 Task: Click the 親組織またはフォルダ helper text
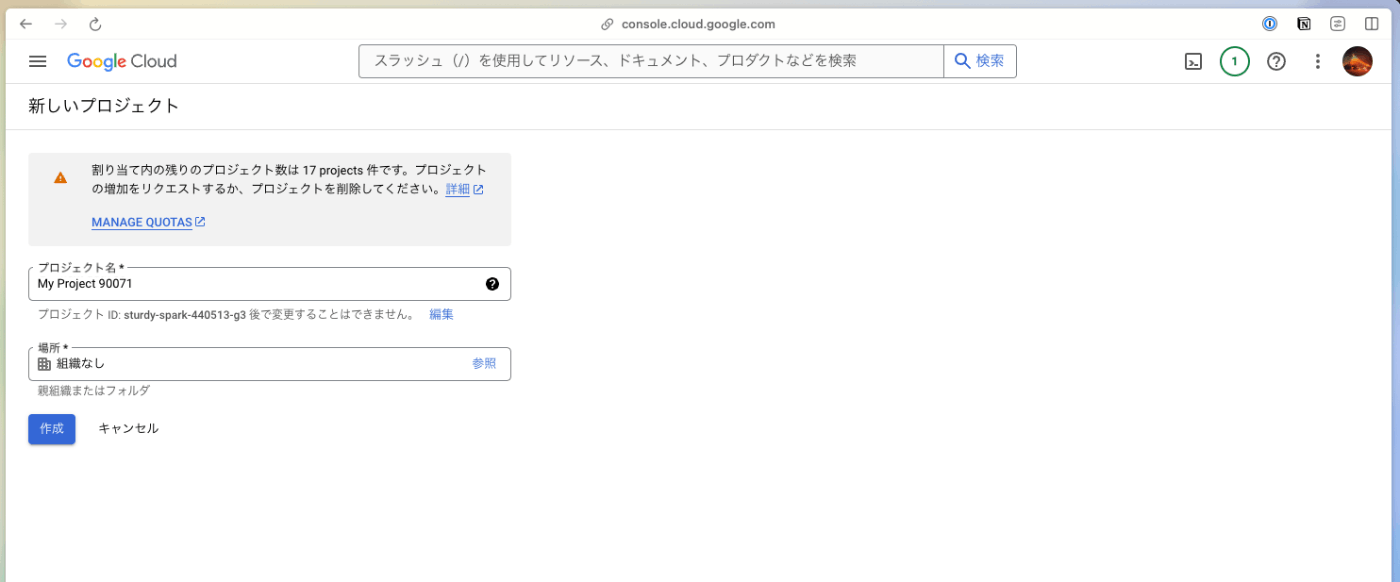click(x=94, y=391)
